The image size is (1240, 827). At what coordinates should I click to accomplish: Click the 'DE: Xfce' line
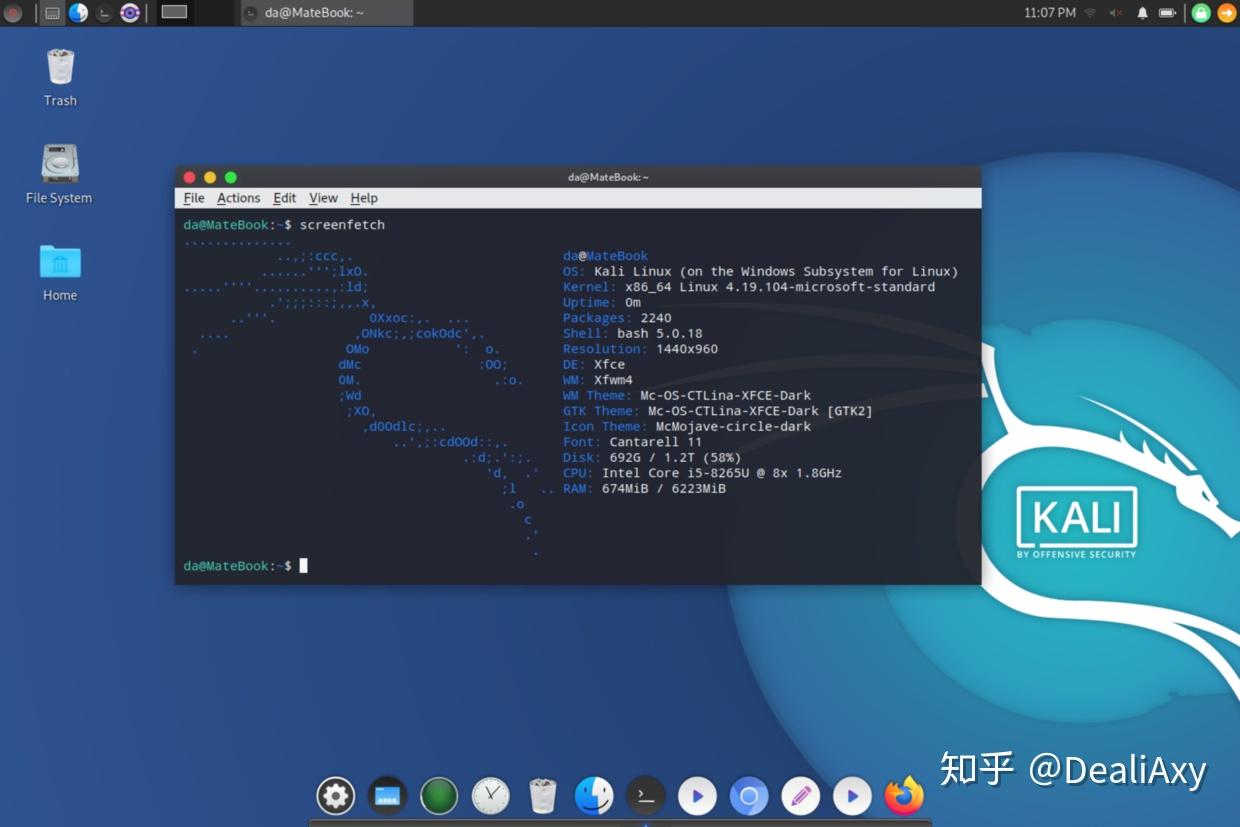594,364
